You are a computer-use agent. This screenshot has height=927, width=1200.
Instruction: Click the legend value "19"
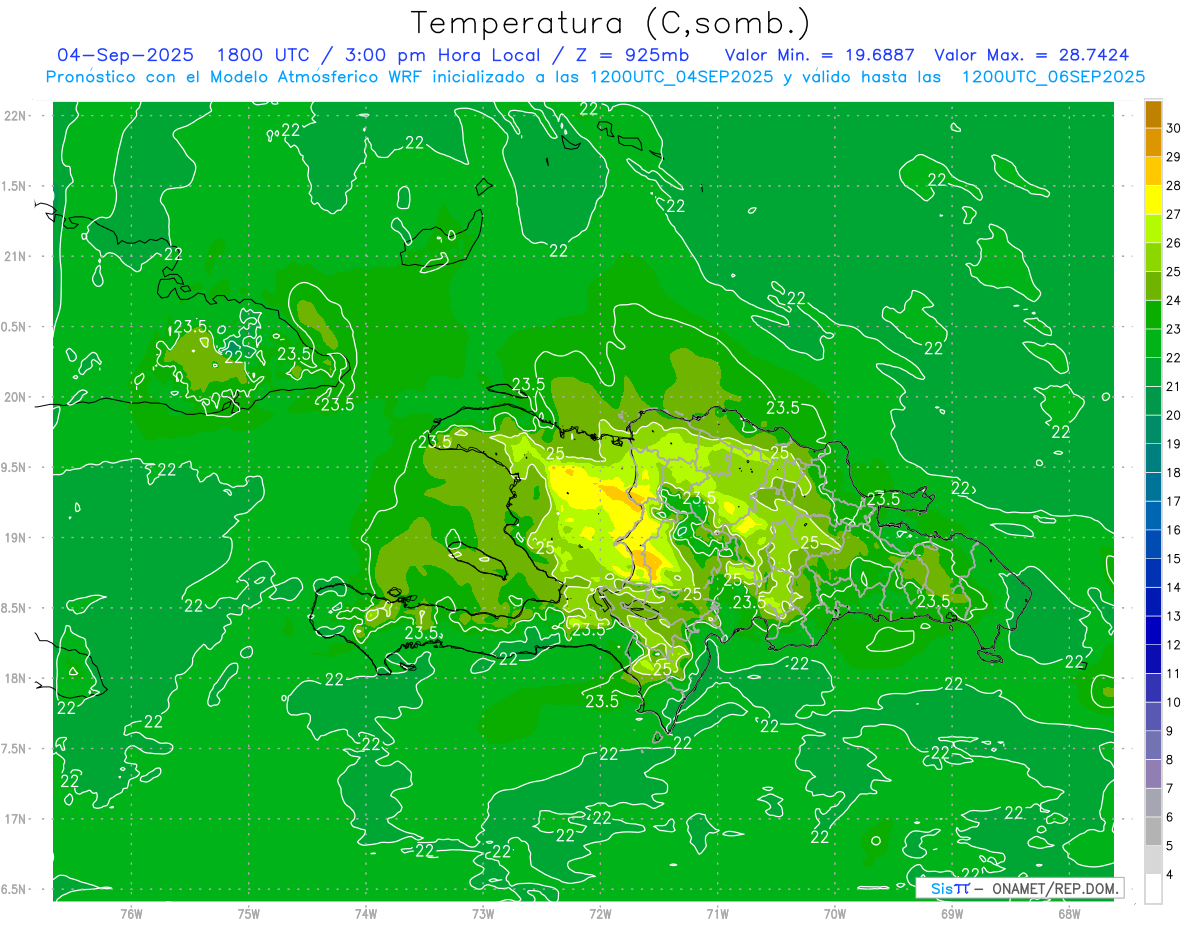tap(1174, 444)
